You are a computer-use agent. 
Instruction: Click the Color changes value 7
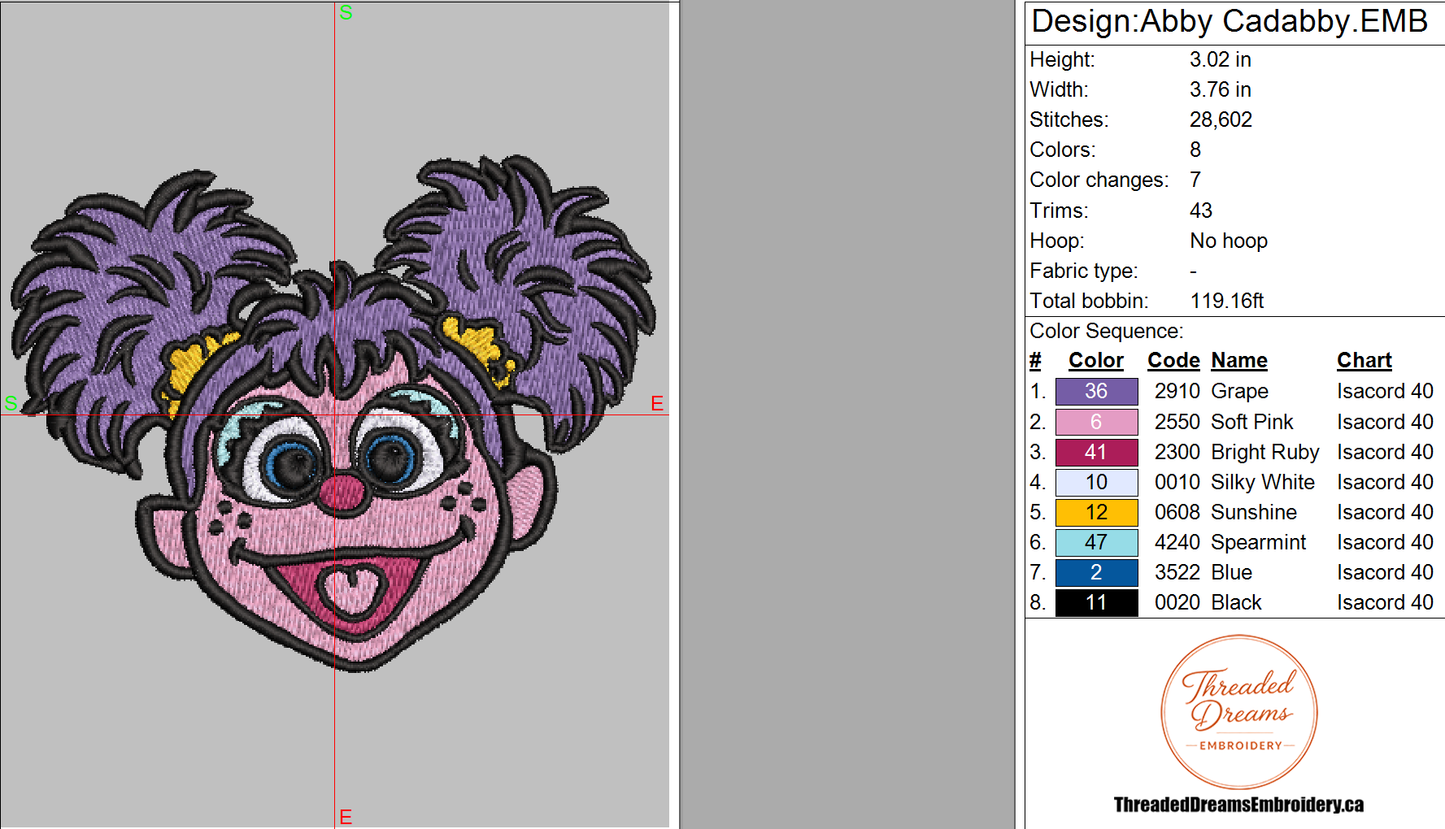[x=1195, y=180]
